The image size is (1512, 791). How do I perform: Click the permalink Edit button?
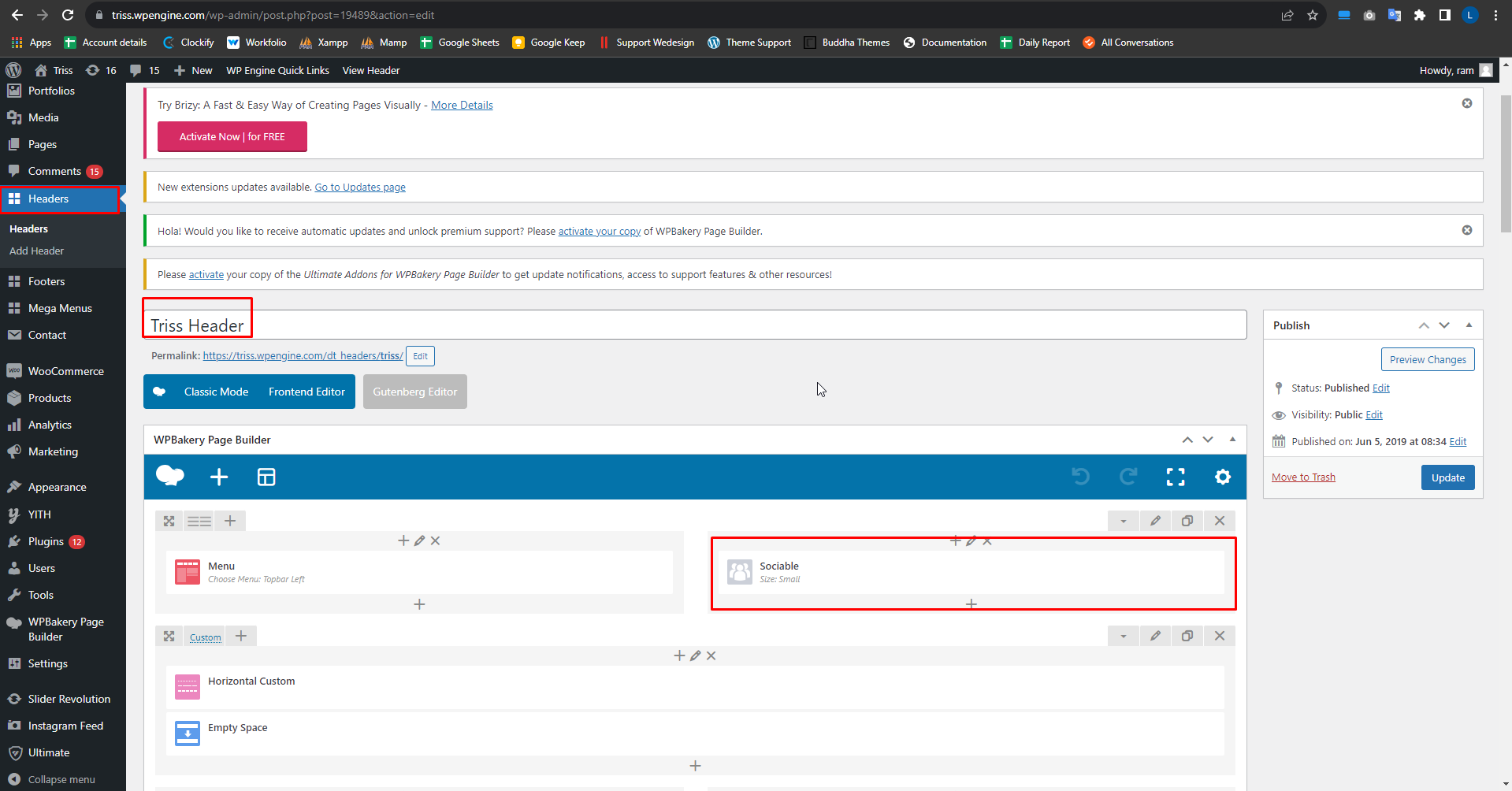pyautogui.click(x=420, y=356)
